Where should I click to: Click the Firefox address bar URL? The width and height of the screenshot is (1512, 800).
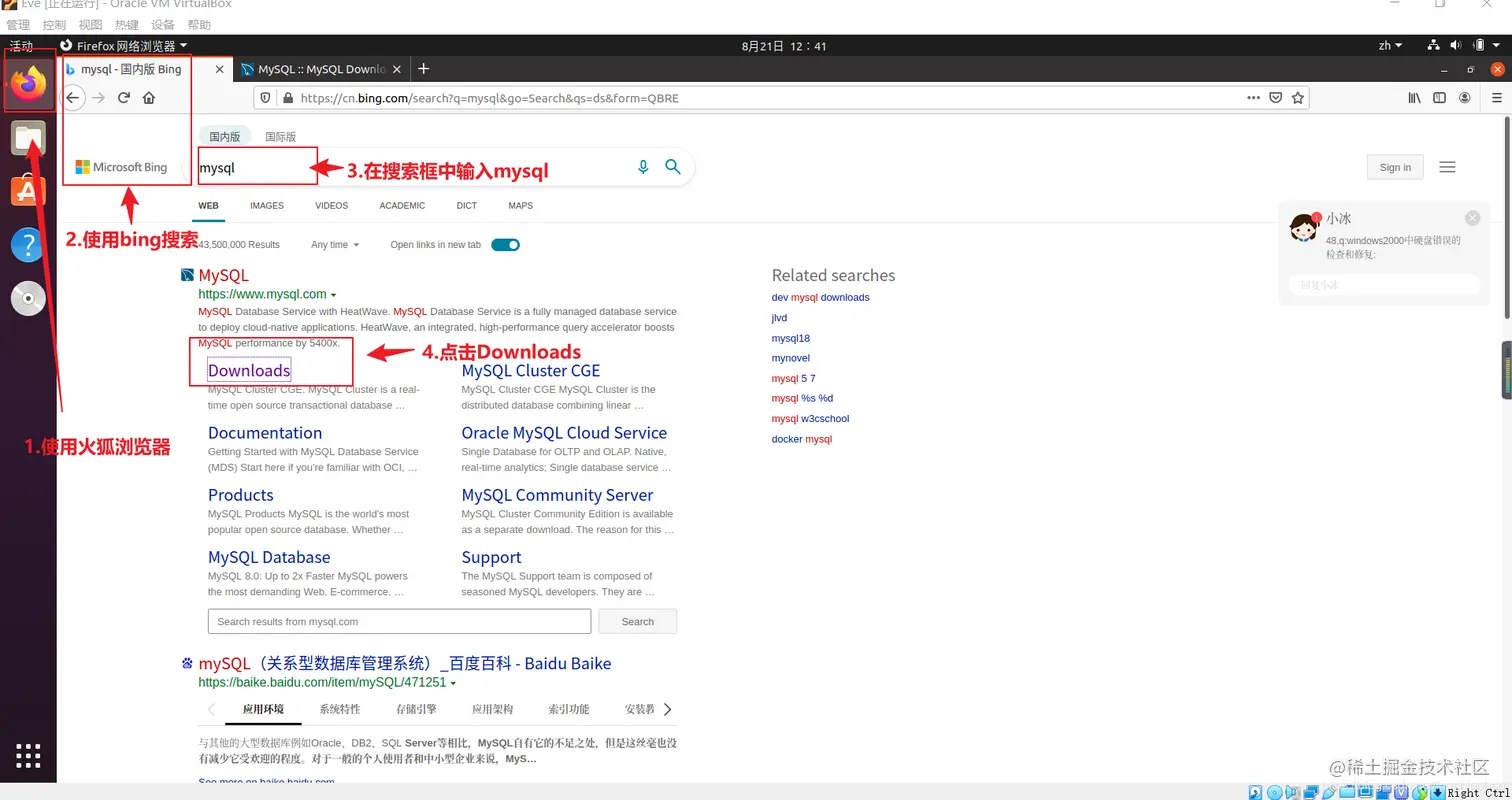tap(490, 98)
